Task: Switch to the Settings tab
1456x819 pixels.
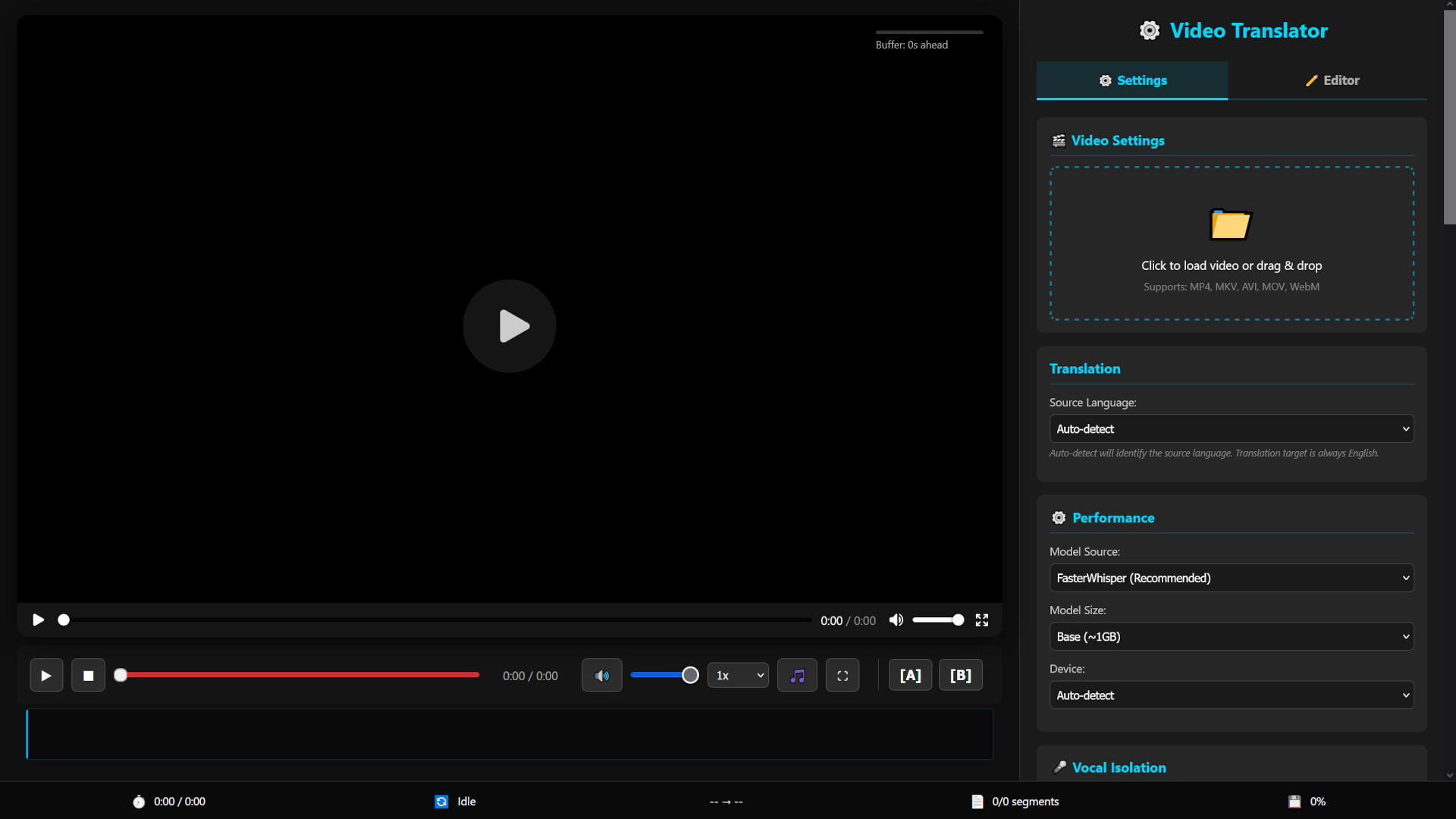Action: point(1131,80)
